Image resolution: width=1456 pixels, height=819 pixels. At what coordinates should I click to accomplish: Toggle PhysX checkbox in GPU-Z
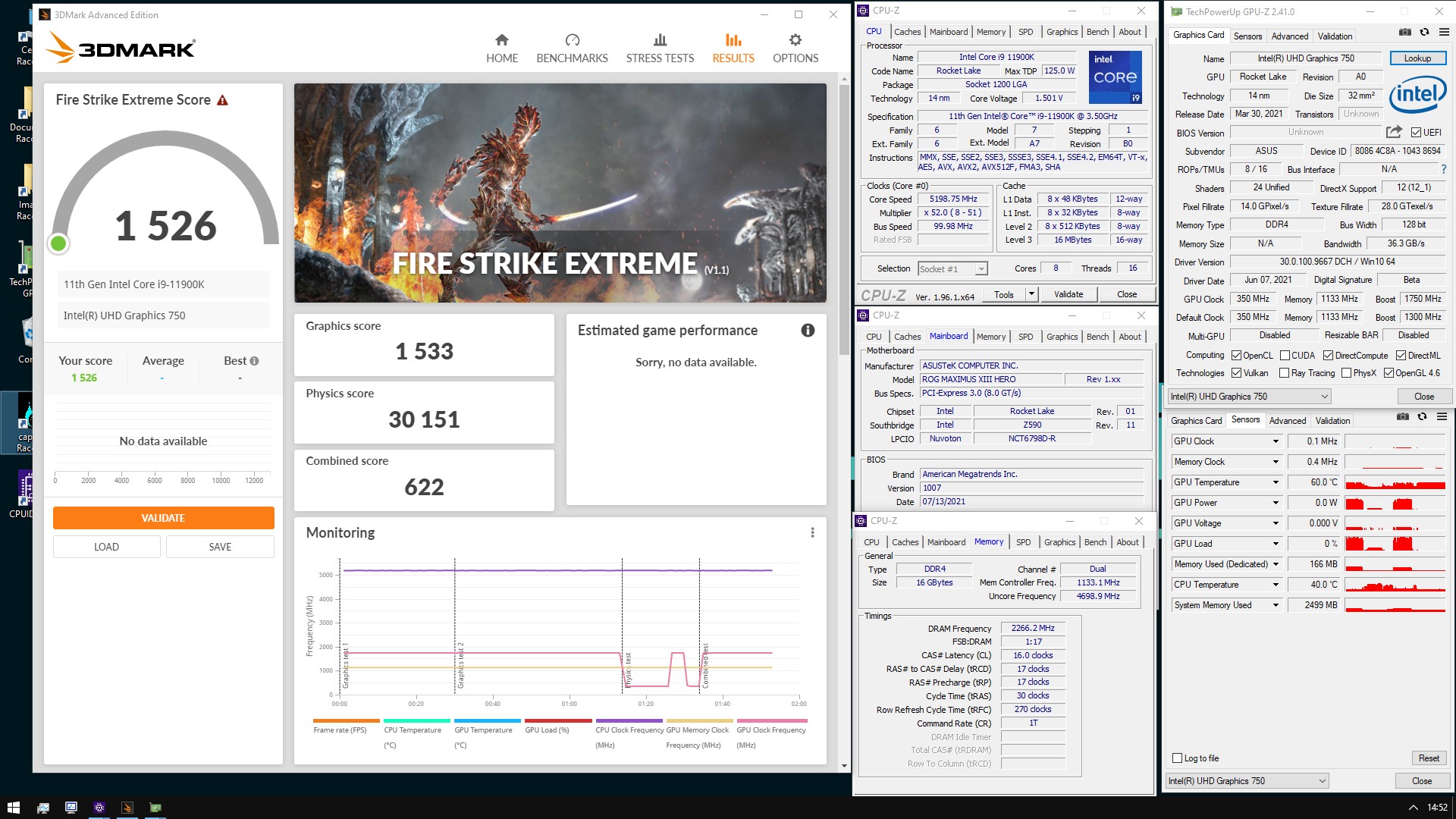(x=1346, y=373)
